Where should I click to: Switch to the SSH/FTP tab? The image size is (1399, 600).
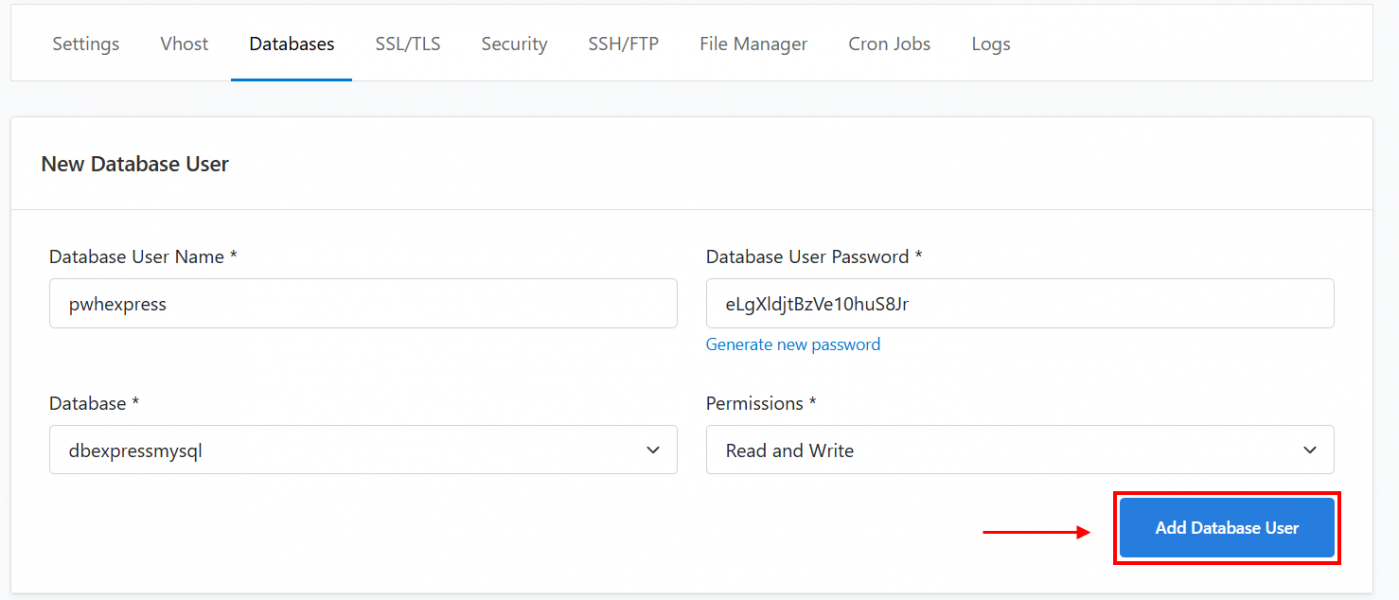tap(623, 44)
